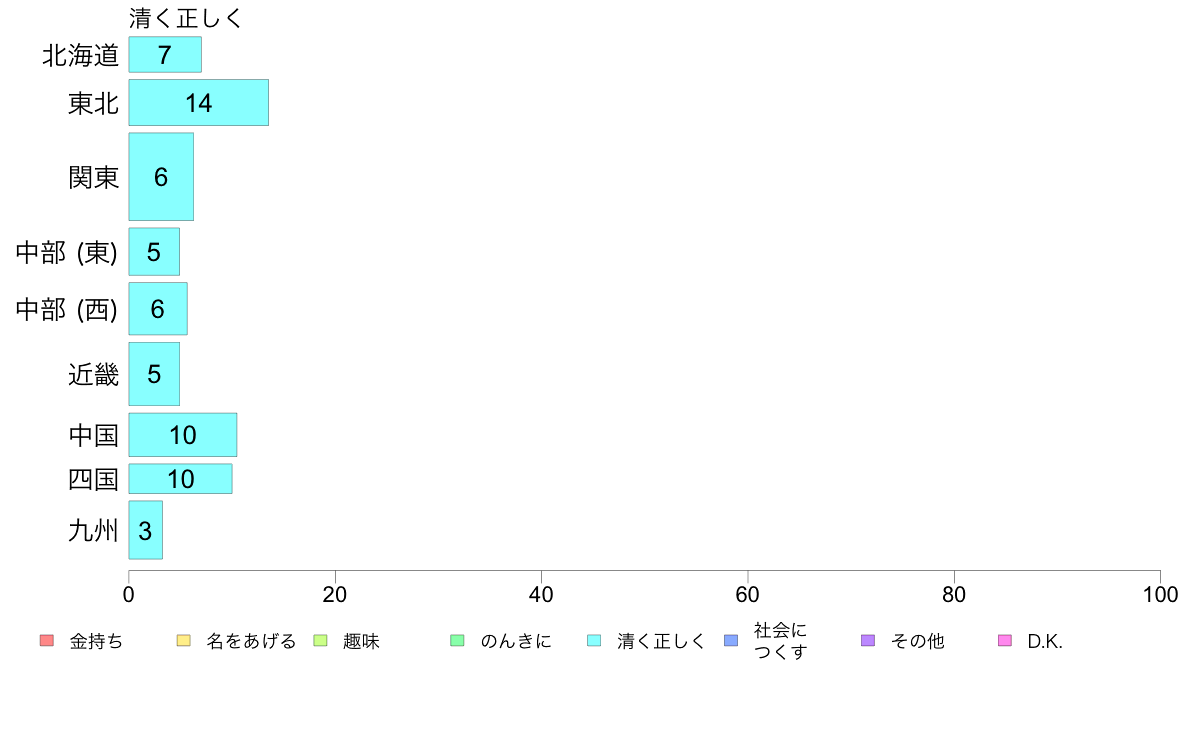
Task: Click the 清く正しく chart title text
Action: pos(185,18)
